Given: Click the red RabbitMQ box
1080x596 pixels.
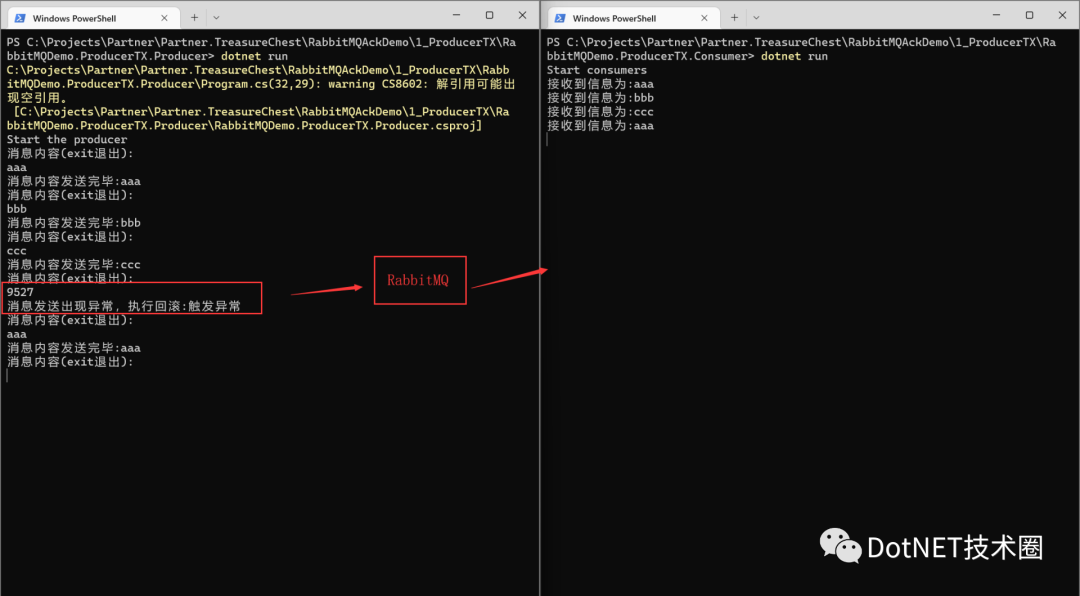Looking at the screenshot, I should click(420, 280).
